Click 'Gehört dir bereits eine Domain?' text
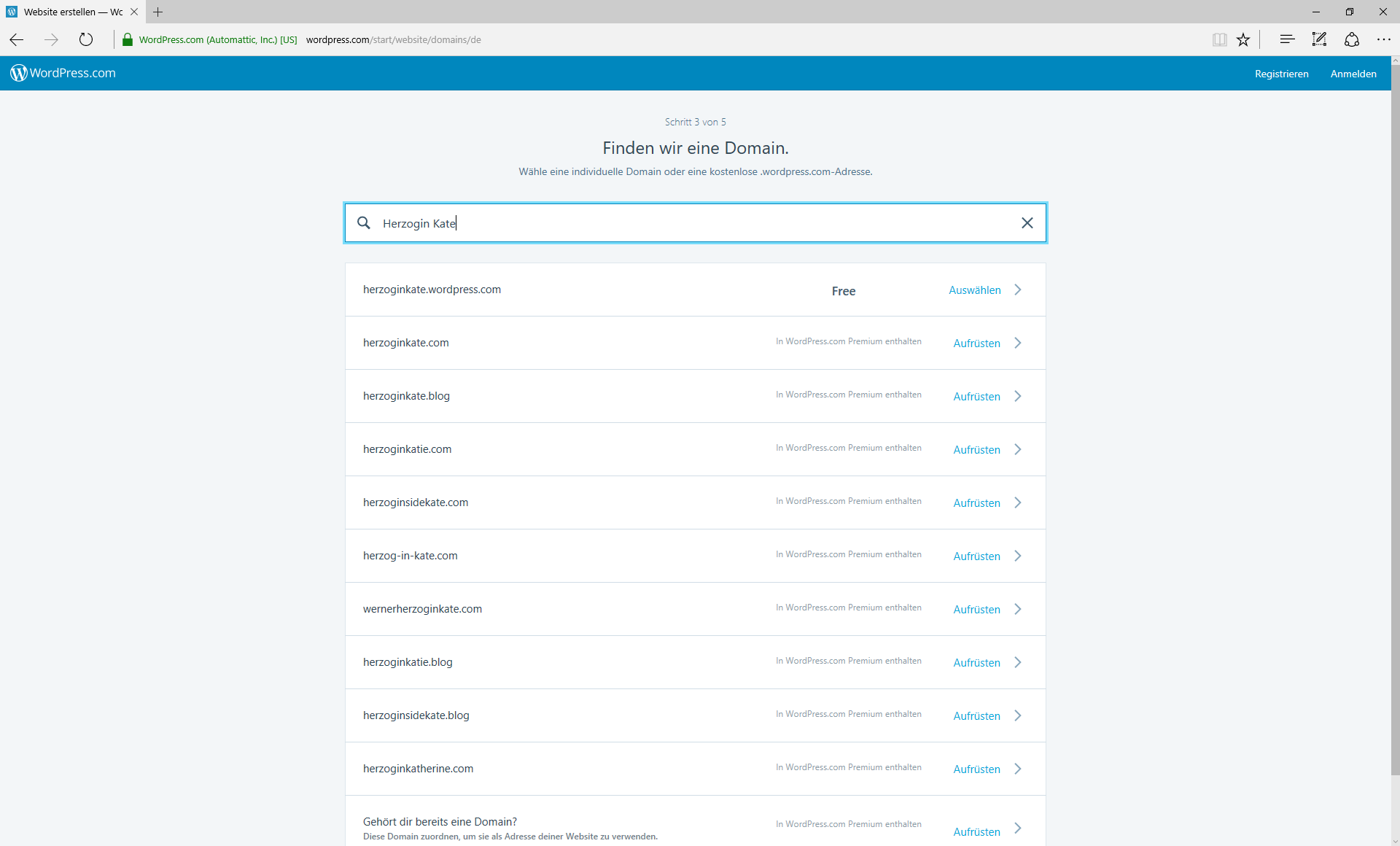The image size is (1400, 846). pyautogui.click(x=440, y=822)
